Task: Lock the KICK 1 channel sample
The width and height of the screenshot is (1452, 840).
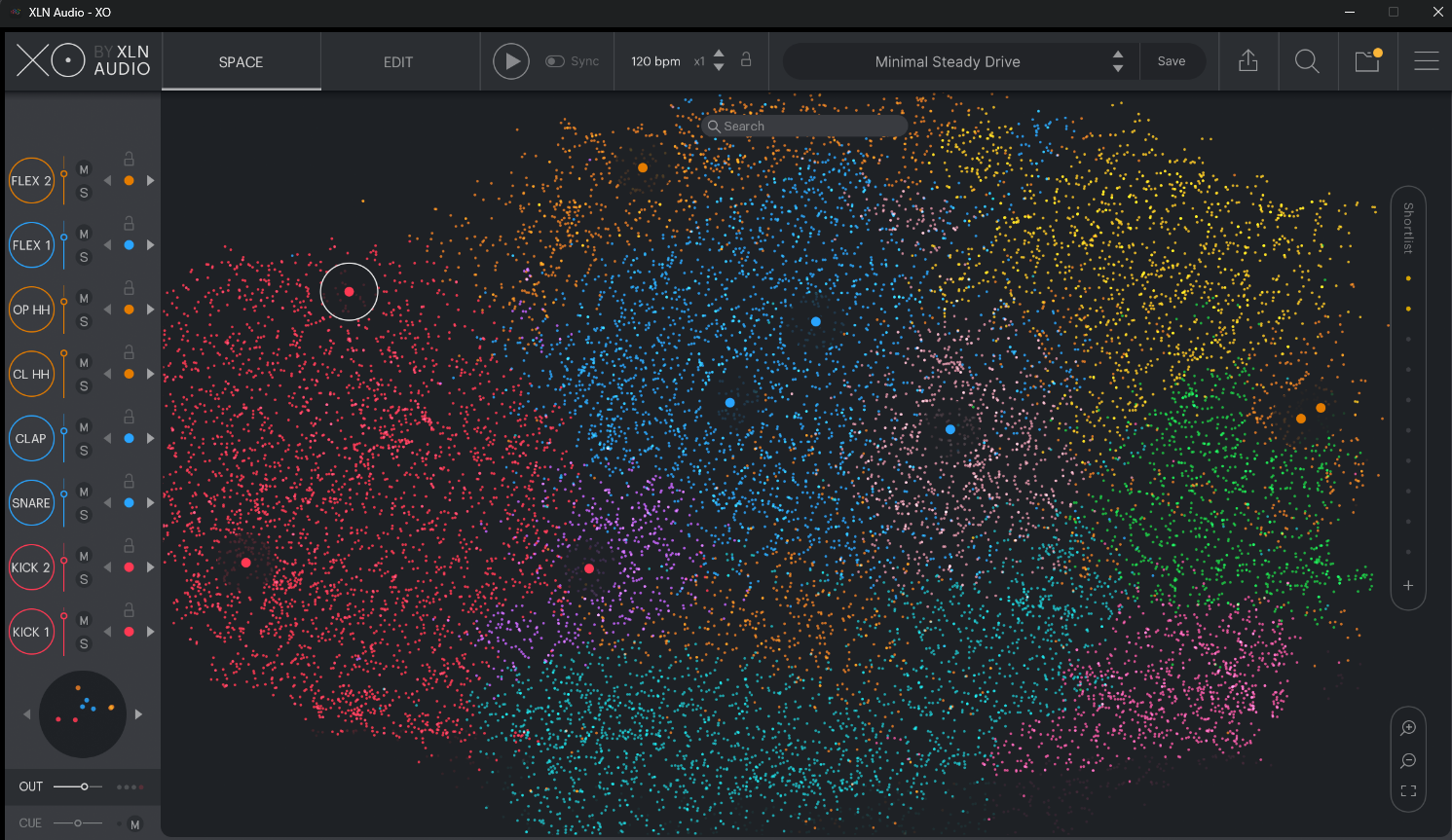Action: tap(129, 609)
